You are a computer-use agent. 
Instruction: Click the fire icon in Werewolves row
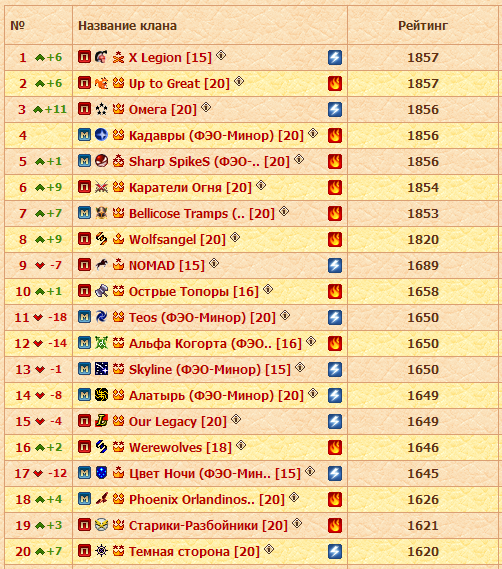click(x=335, y=447)
